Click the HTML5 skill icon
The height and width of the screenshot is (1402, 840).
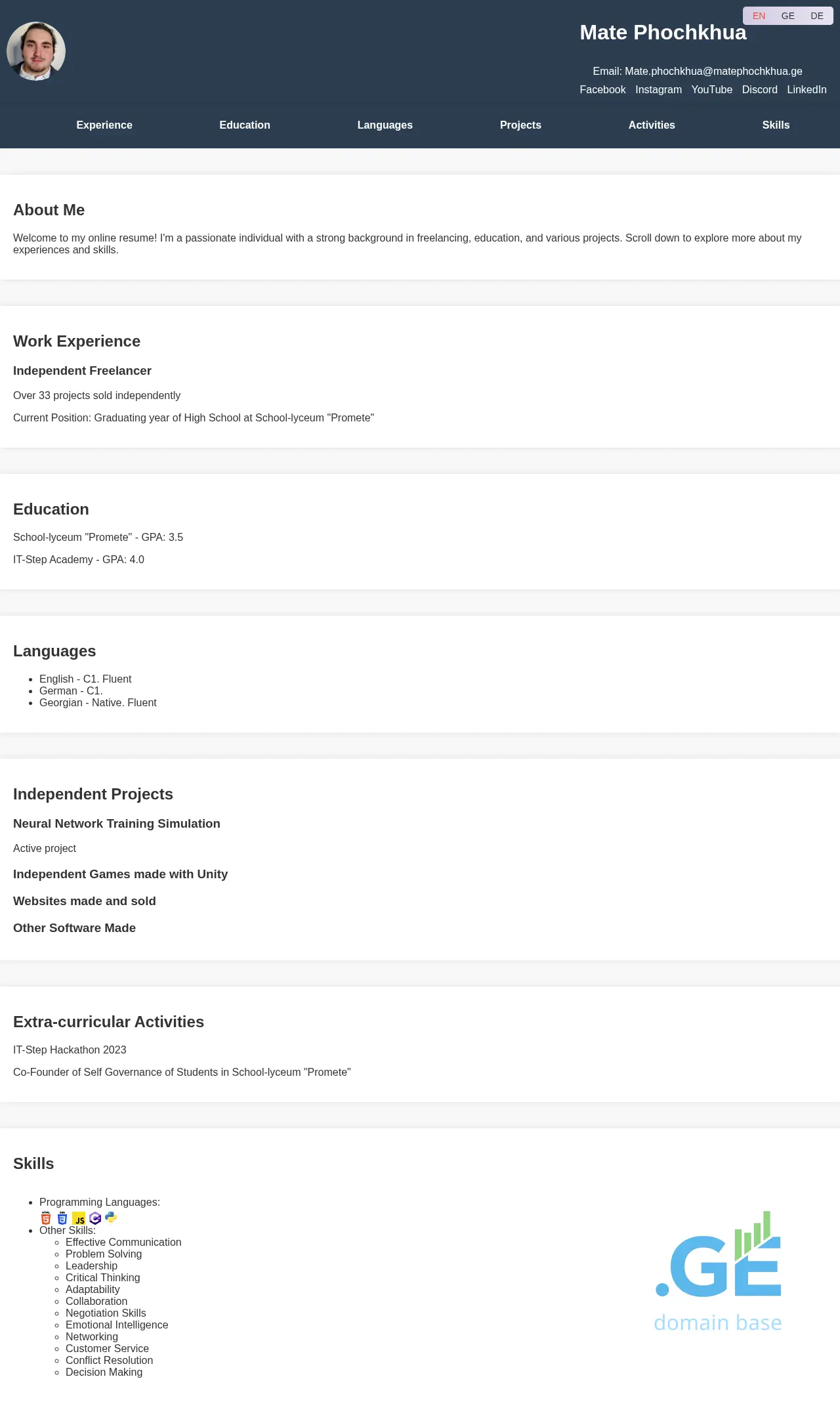pos(46,1218)
